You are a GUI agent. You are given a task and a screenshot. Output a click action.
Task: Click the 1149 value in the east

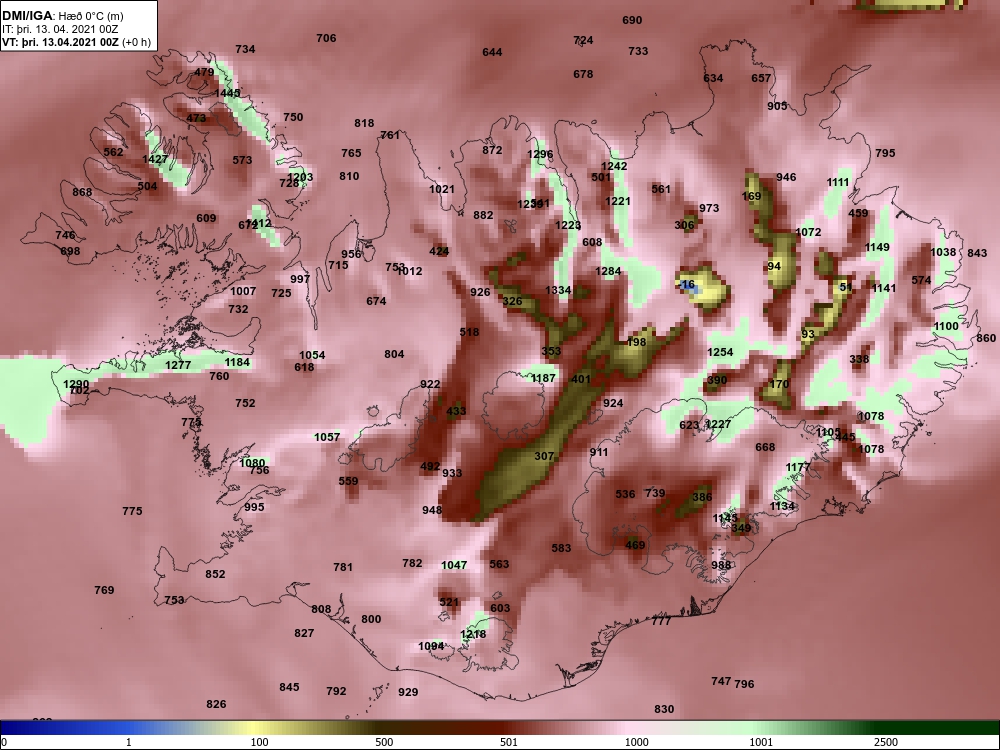tap(877, 247)
